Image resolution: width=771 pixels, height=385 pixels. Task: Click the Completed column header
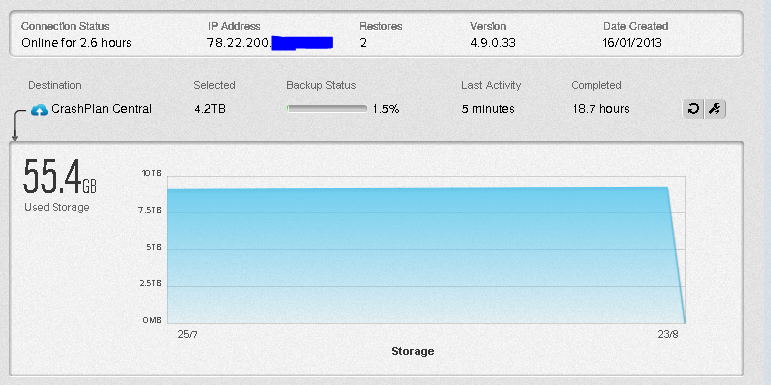pos(596,85)
